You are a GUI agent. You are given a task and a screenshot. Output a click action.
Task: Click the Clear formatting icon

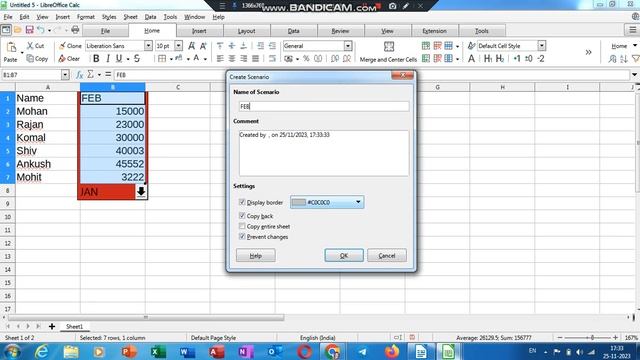[62, 59]
